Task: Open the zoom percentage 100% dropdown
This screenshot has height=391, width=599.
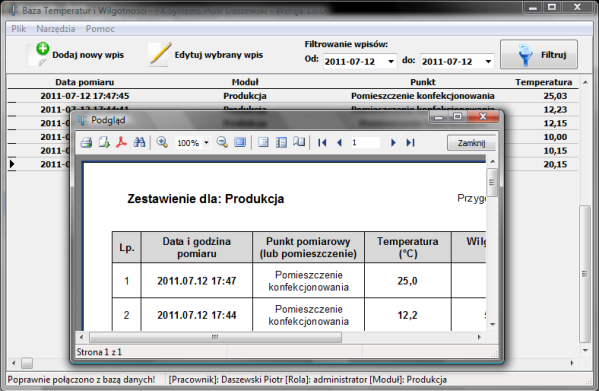Action: pos(206,143)
